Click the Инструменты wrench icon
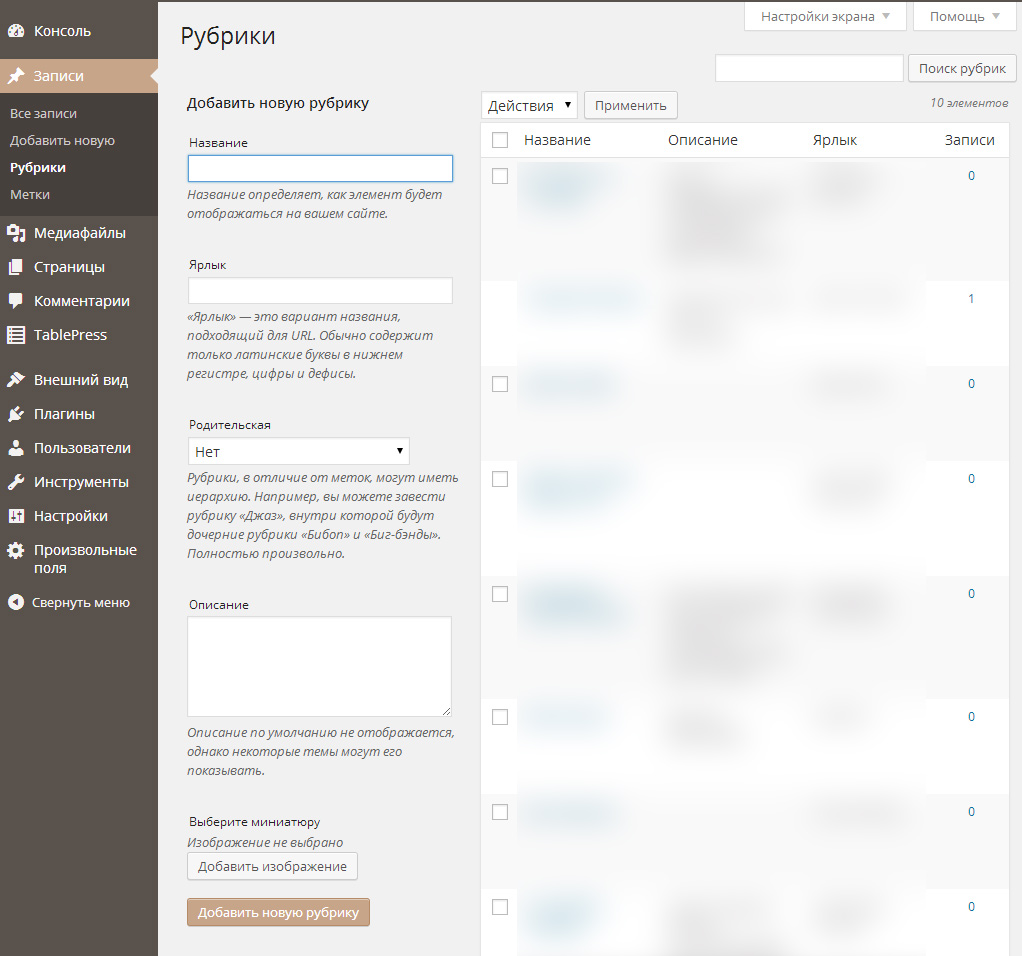The image size is (1022, 956). point(16,482)
